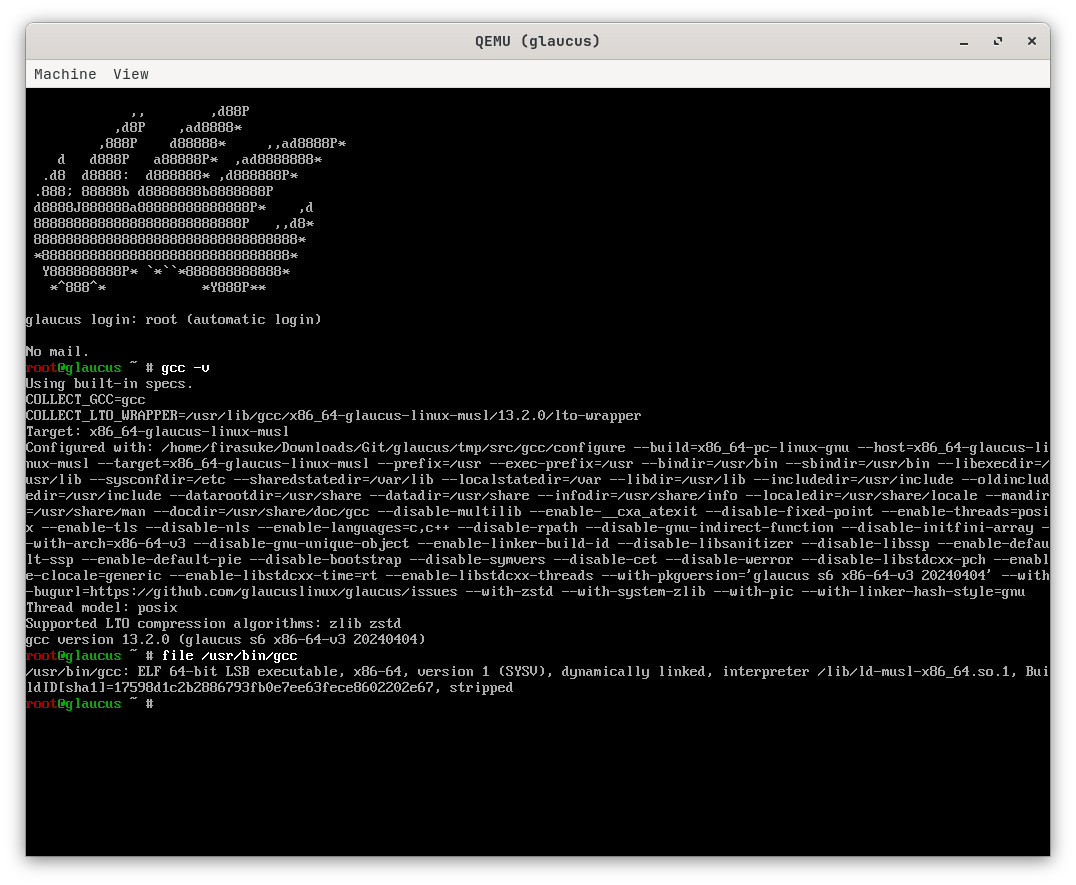Click the COLLECT_LTO_WRAPPER path line
The image size is (1076, 885).
[334, 416]
